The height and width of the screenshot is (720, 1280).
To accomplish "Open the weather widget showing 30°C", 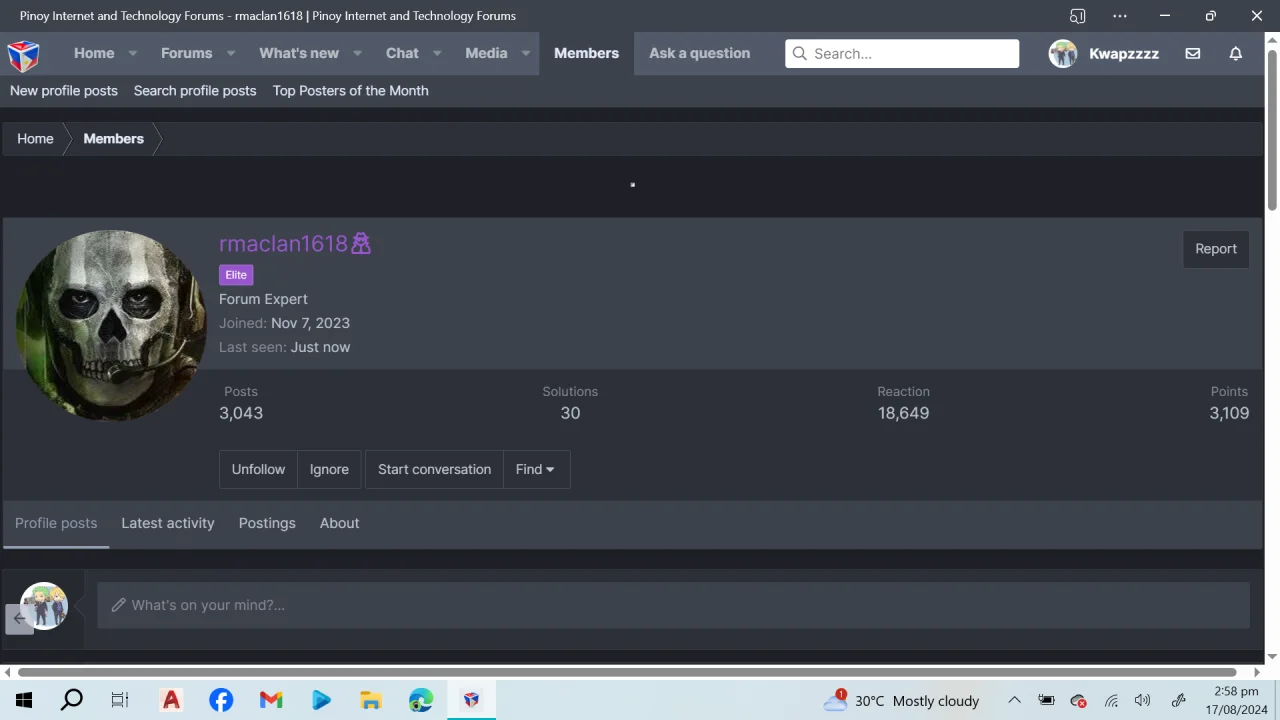I will [x=902, y=701].
